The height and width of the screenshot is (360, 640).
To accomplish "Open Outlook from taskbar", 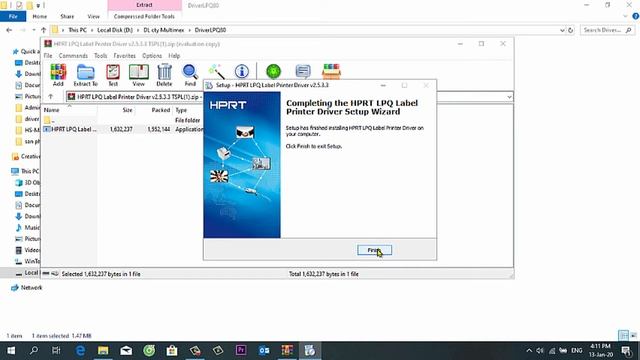I will [264, 350].
